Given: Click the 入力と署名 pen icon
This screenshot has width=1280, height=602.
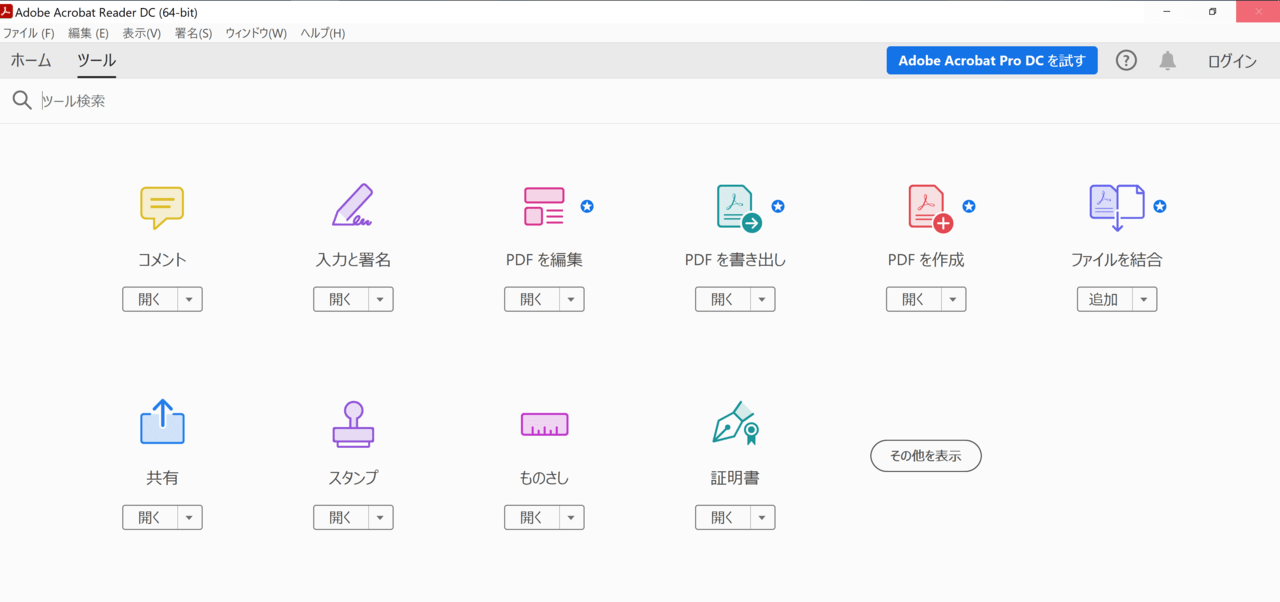Looking at the screenshot, I should 353,205.
